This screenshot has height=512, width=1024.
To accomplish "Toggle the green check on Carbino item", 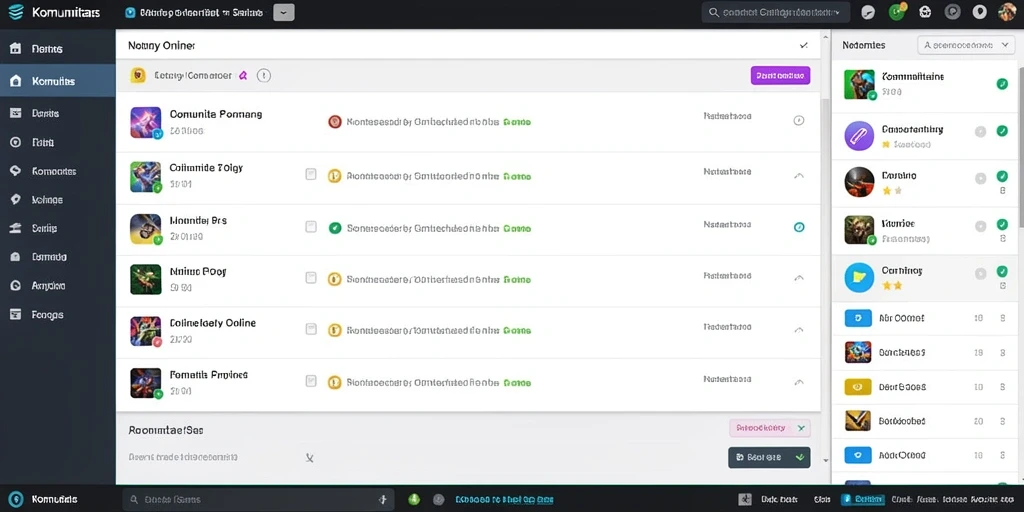I will click(1002, 176).
